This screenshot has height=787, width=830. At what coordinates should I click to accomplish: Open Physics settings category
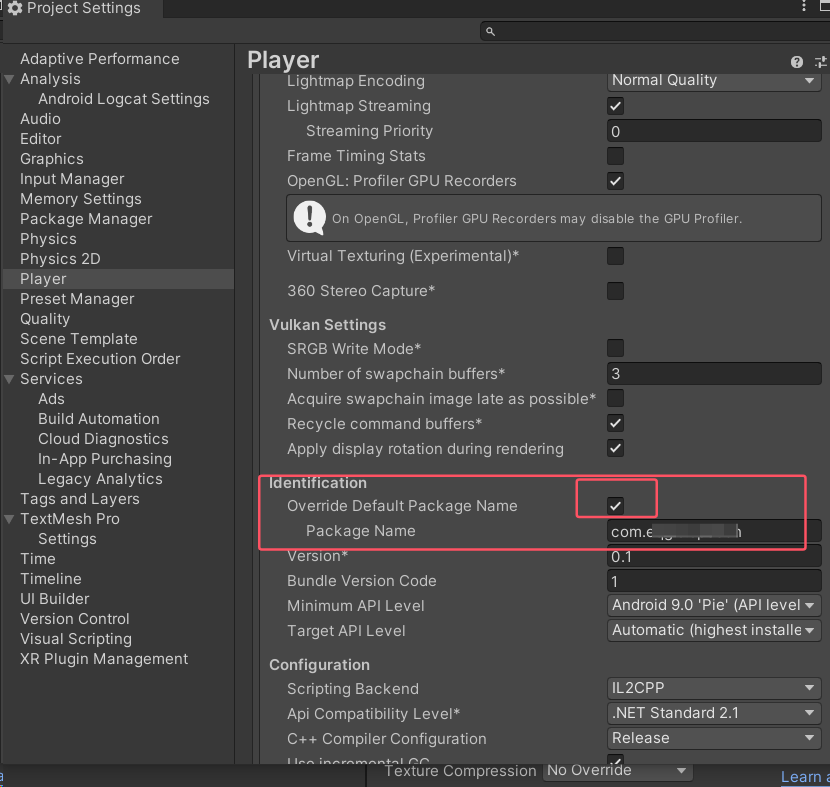(48, 239)
